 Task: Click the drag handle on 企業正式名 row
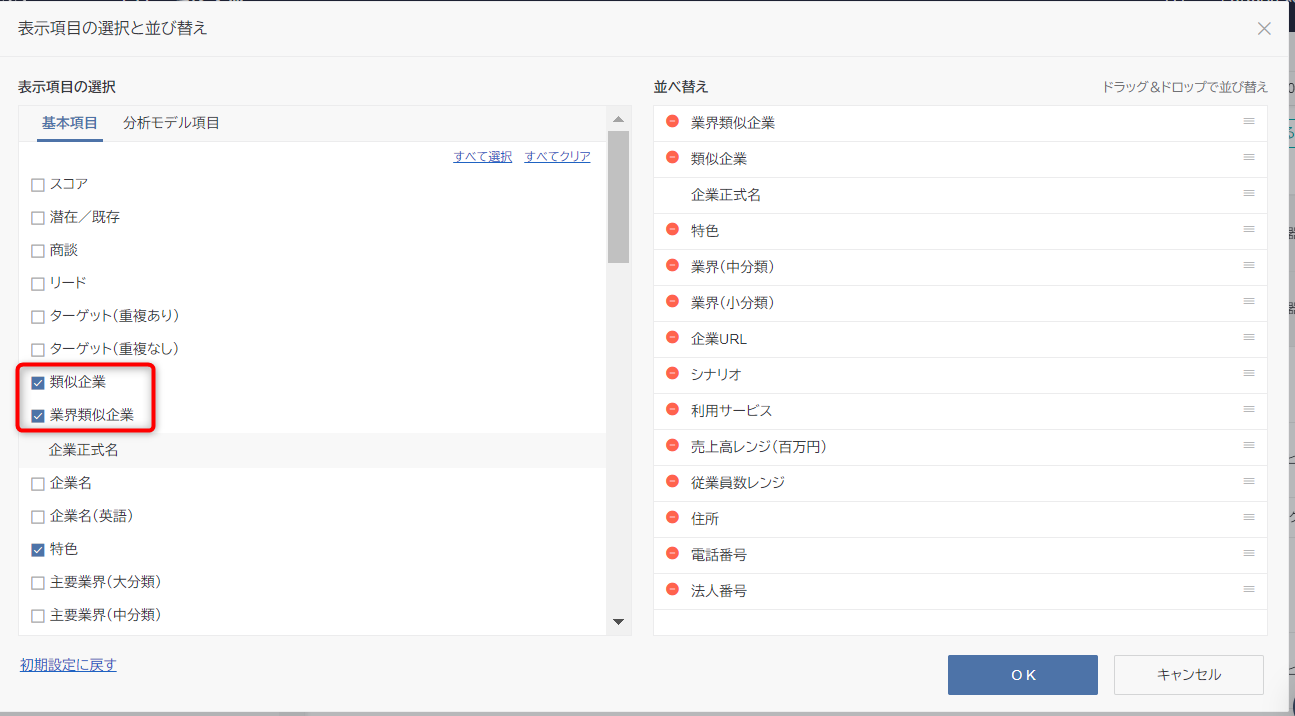point(1249,193)
